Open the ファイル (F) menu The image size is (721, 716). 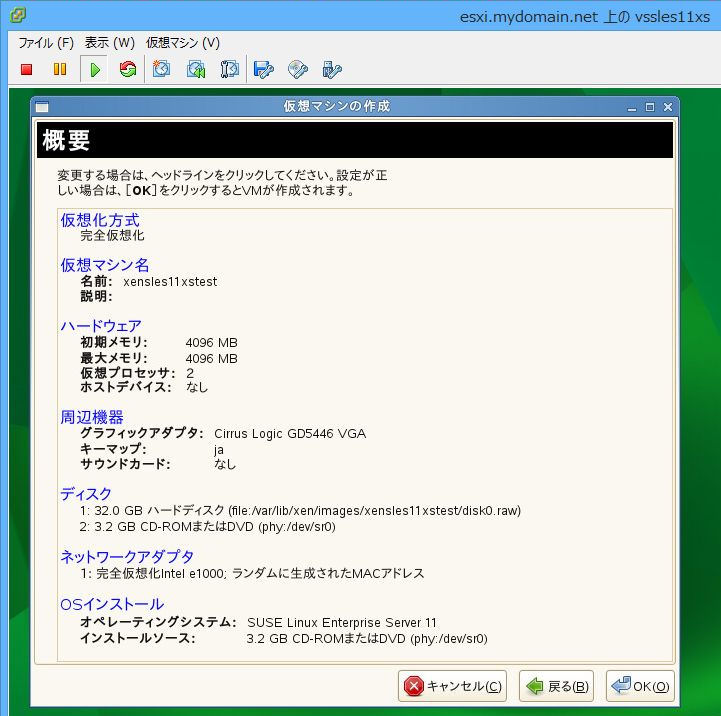click(x=46, y=43)
